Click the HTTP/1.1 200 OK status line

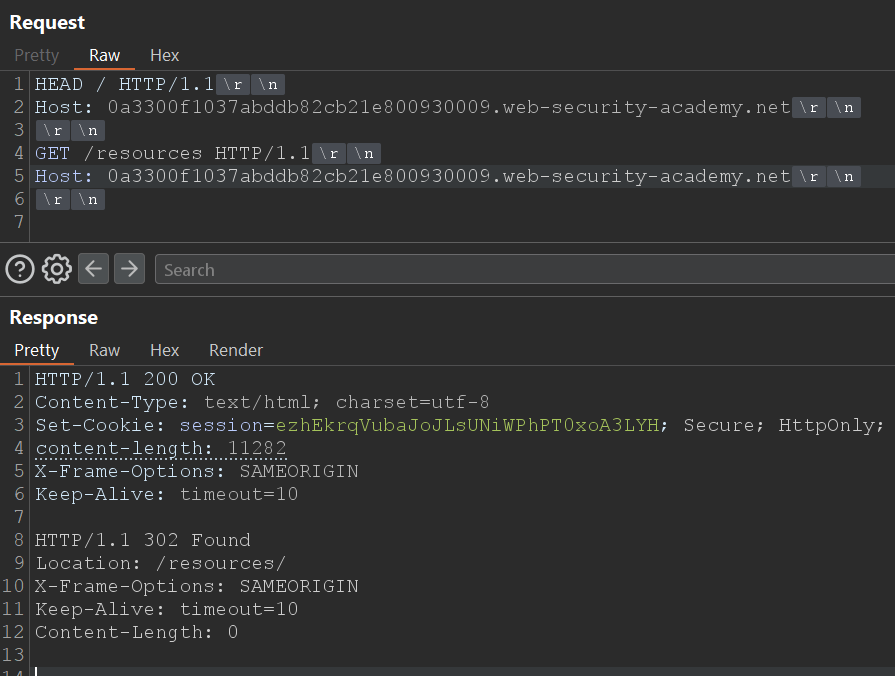124,380
